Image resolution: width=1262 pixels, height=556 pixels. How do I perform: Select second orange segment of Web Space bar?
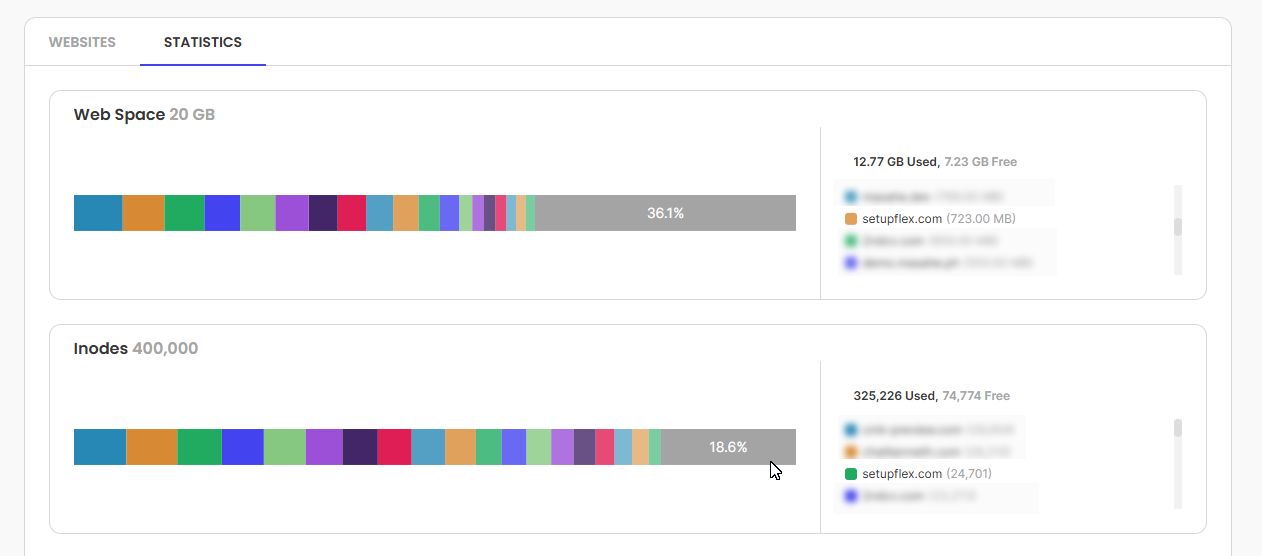(x=143, y=213)
